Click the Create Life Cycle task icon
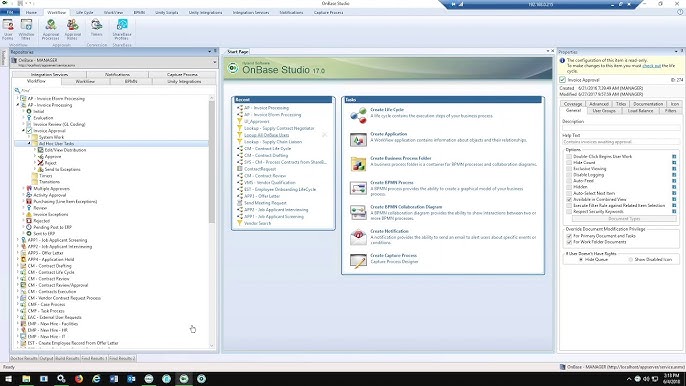 (358, 116)
